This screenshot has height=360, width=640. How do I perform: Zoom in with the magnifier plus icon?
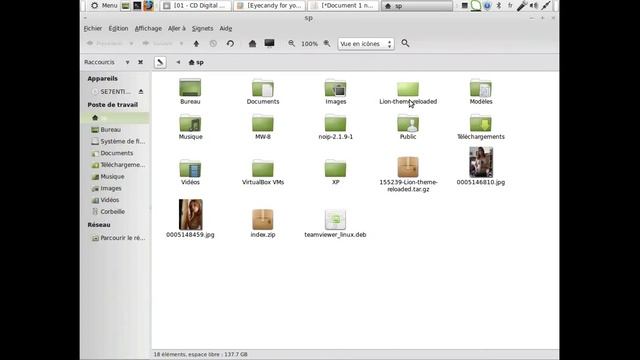(x=327, y=43)
